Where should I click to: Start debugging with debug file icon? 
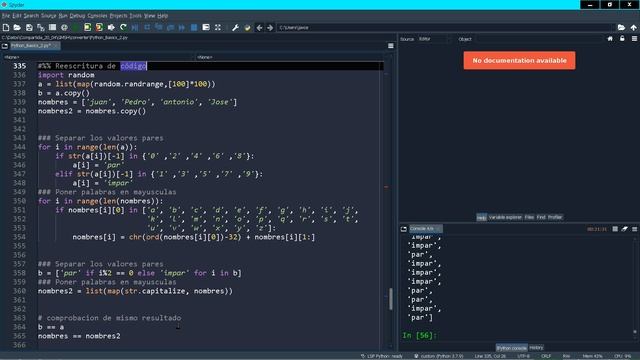pyautogui.click(x=135, y=27)
